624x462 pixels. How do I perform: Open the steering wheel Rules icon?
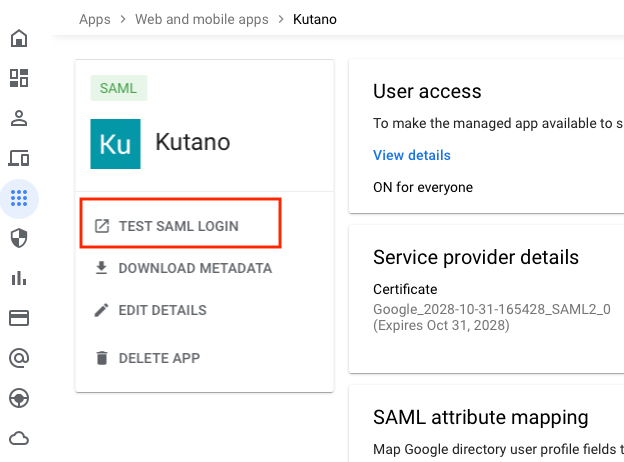19,398
